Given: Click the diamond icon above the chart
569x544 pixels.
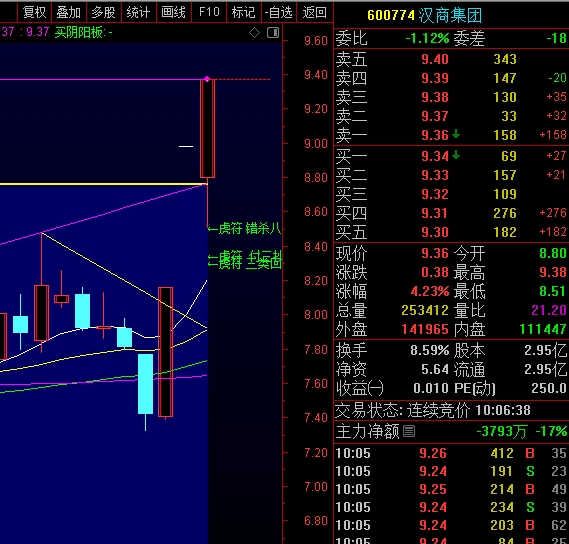Looking at the screenshot, I should (x=254, y=33).
